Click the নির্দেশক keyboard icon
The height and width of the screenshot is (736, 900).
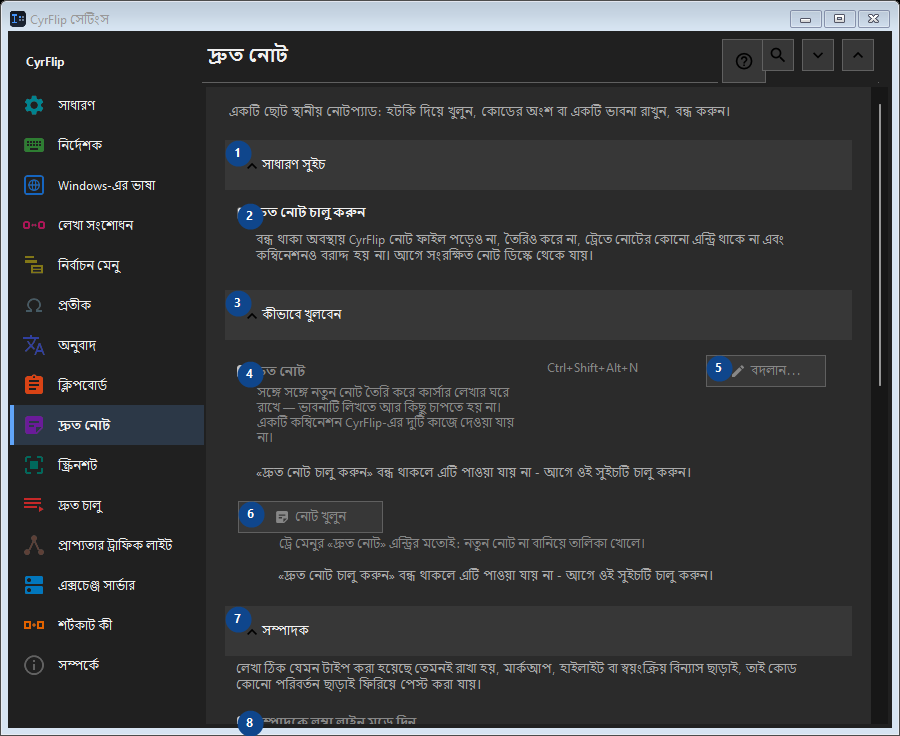click(34, 145)
